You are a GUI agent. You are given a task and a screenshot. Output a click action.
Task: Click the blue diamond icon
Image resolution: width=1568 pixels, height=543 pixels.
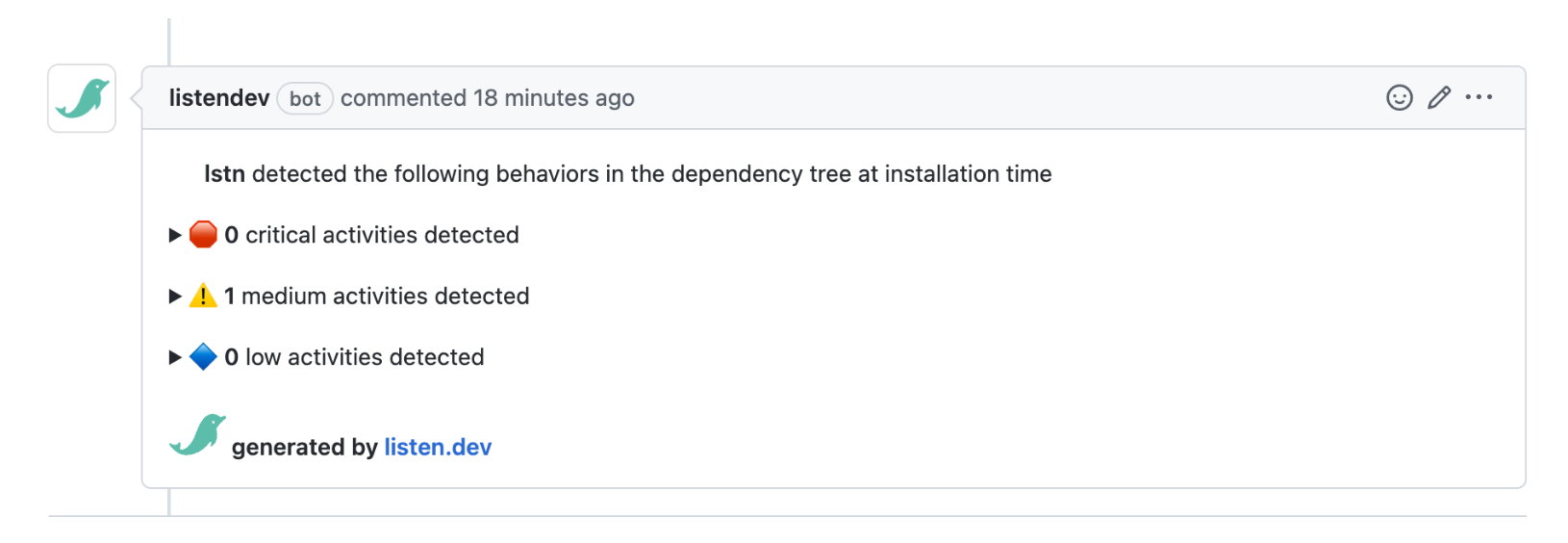pos(203,357)
